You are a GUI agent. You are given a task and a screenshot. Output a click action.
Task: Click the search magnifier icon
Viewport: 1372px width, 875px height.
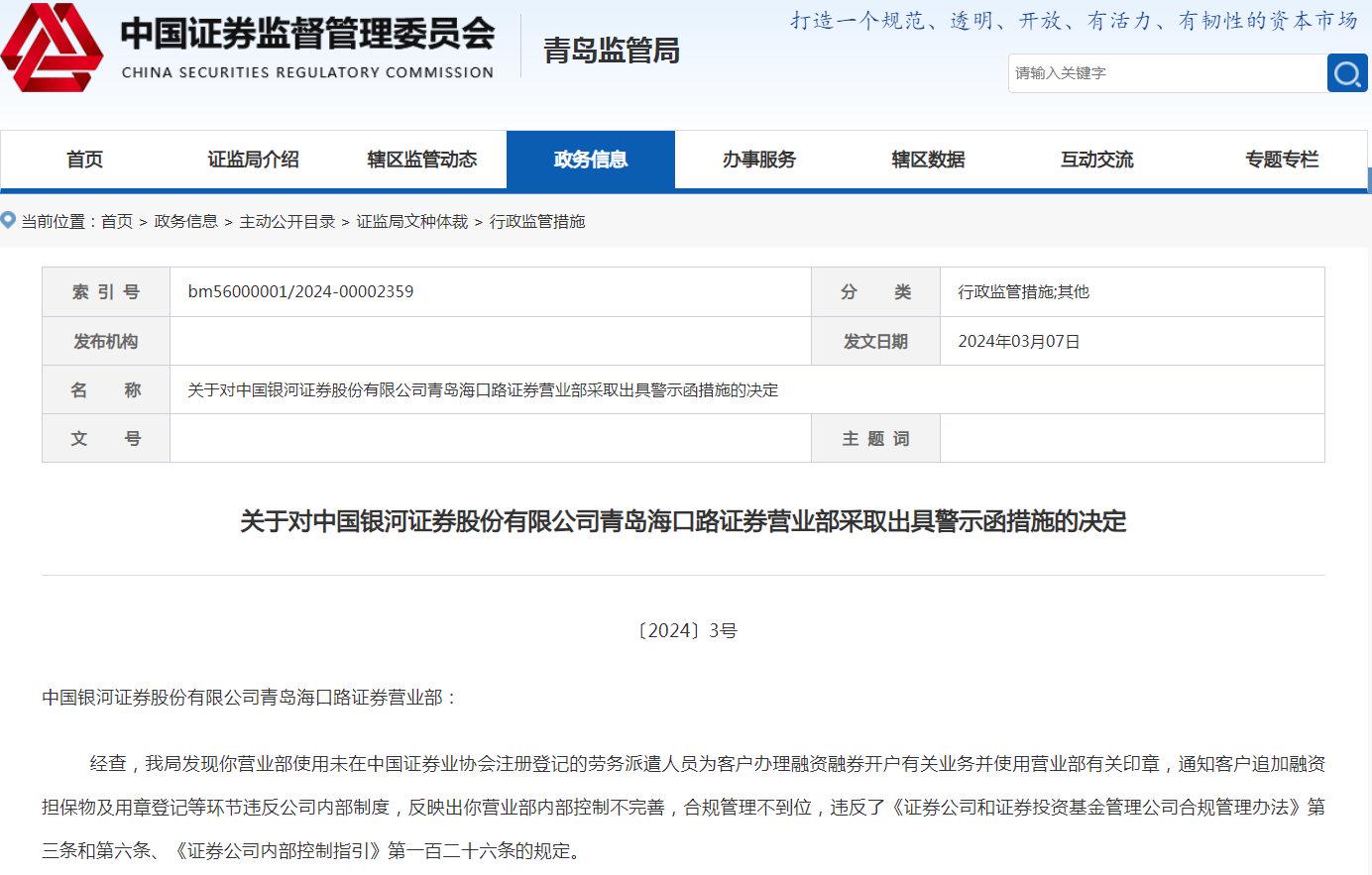[1346, 73]
